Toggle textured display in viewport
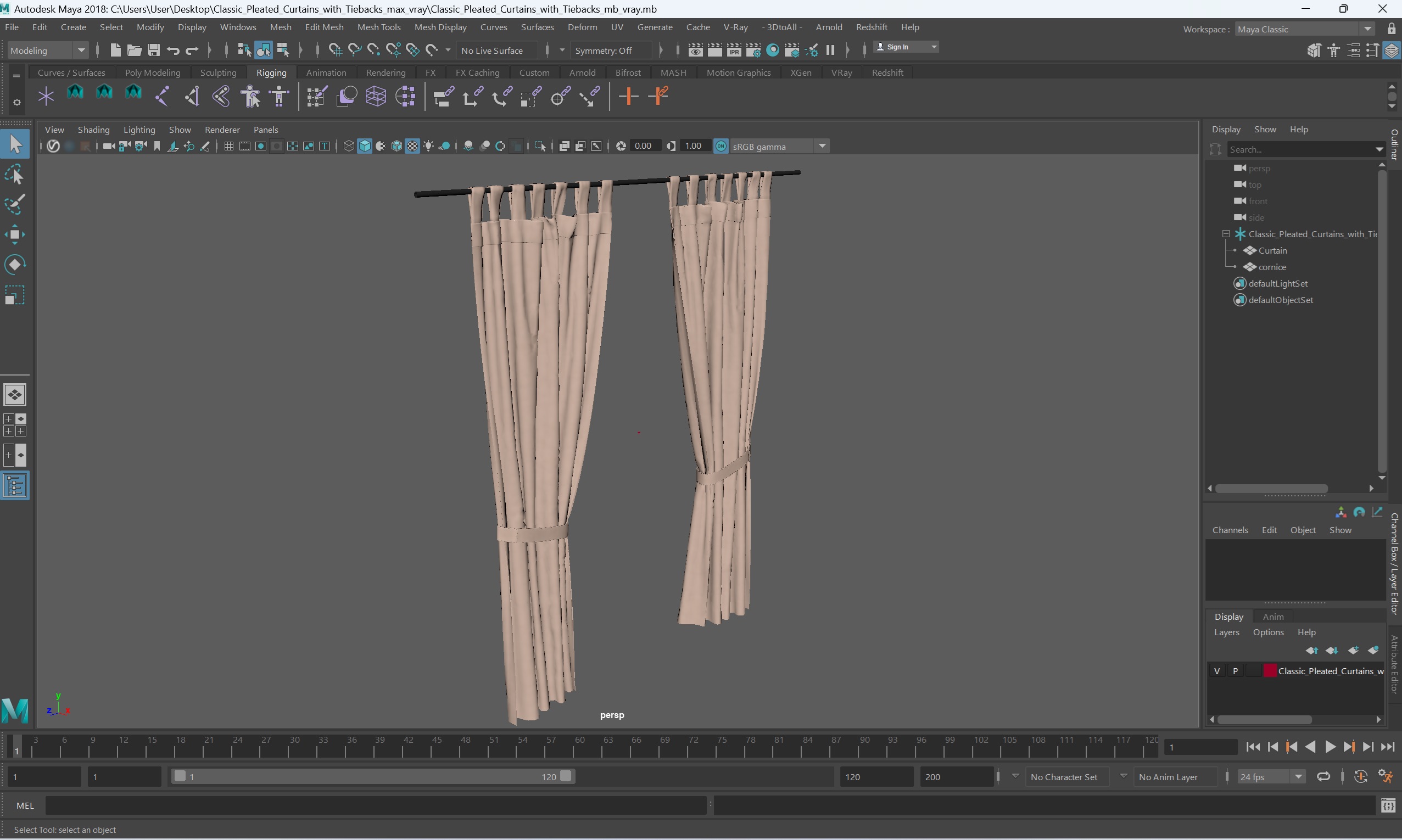 [x=412, y=146]
